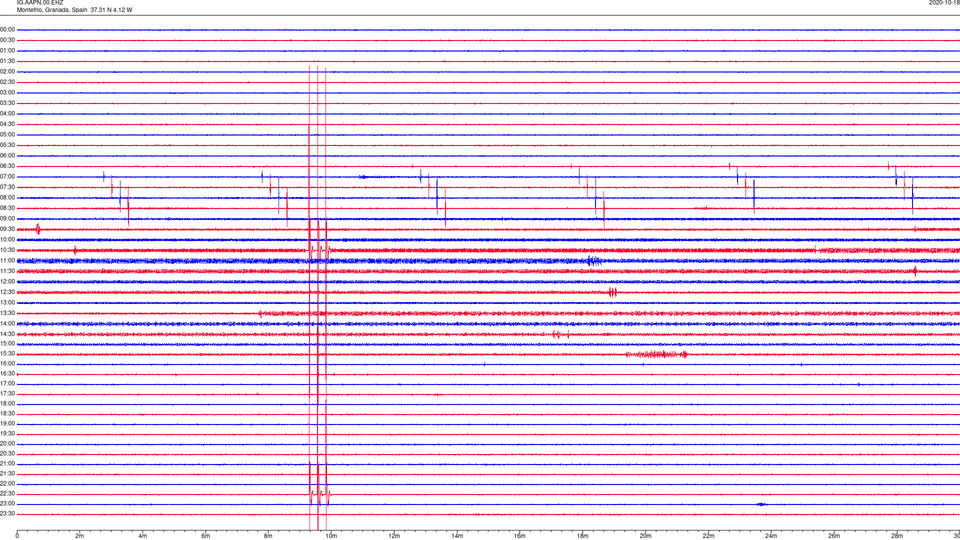Select the 03:30 trace time label
960x540 pixels.
7,103
